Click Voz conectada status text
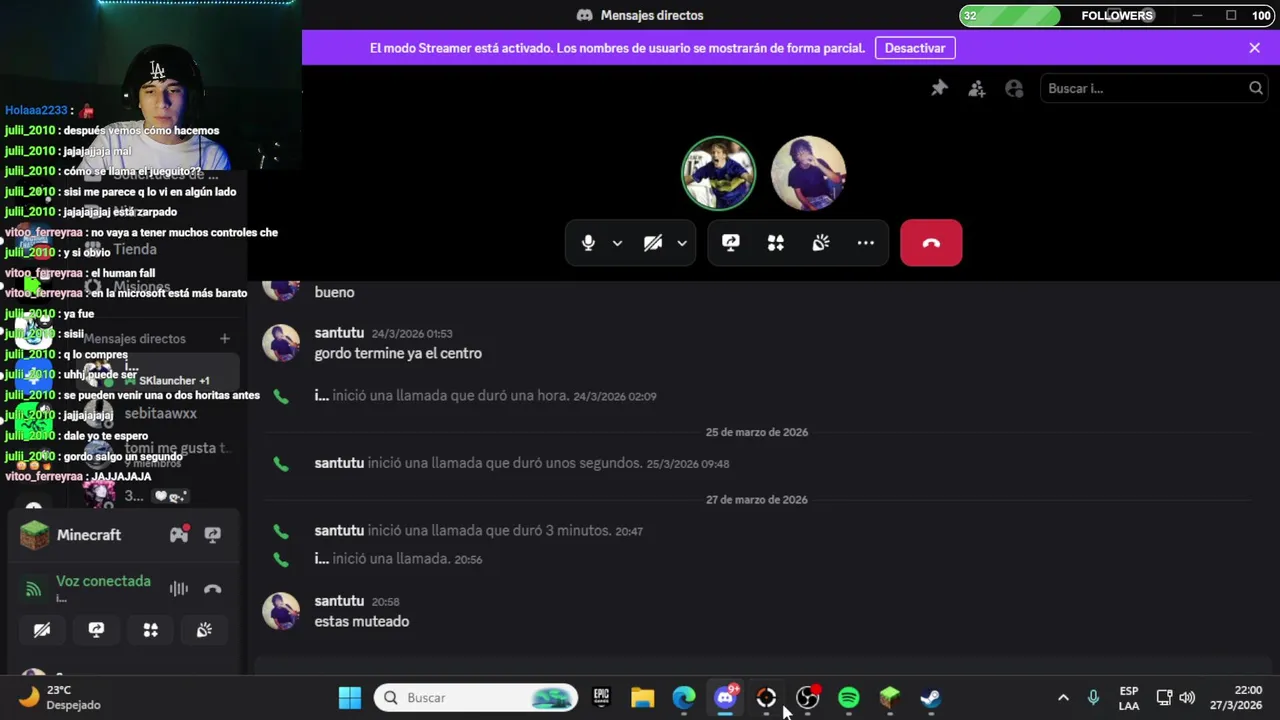 103,581
